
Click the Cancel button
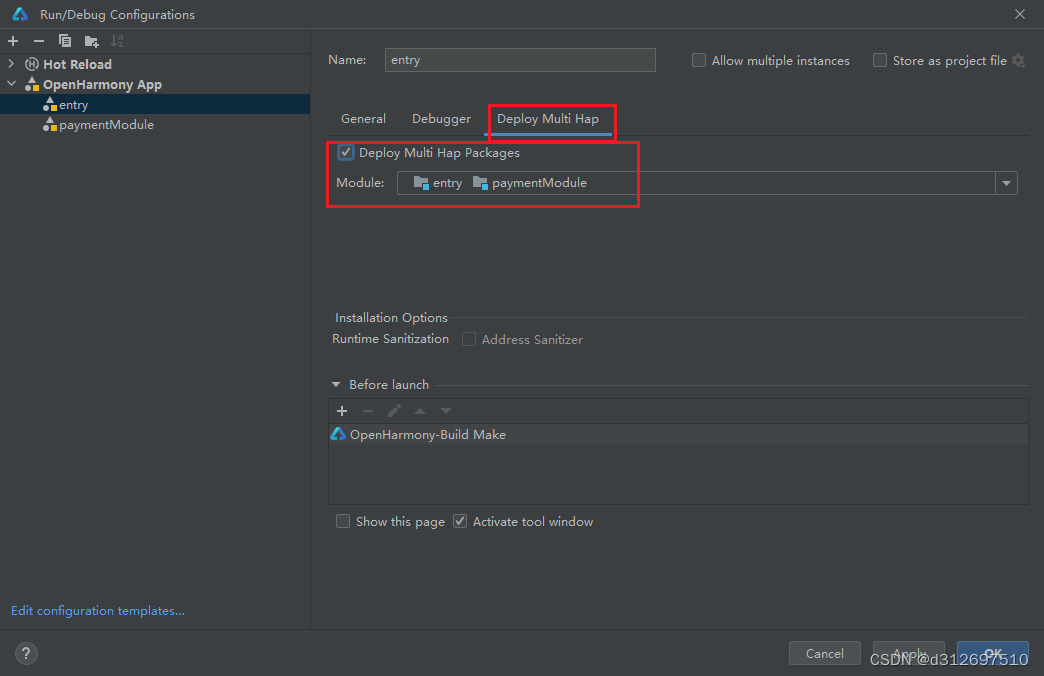click(x=824, y=653)
